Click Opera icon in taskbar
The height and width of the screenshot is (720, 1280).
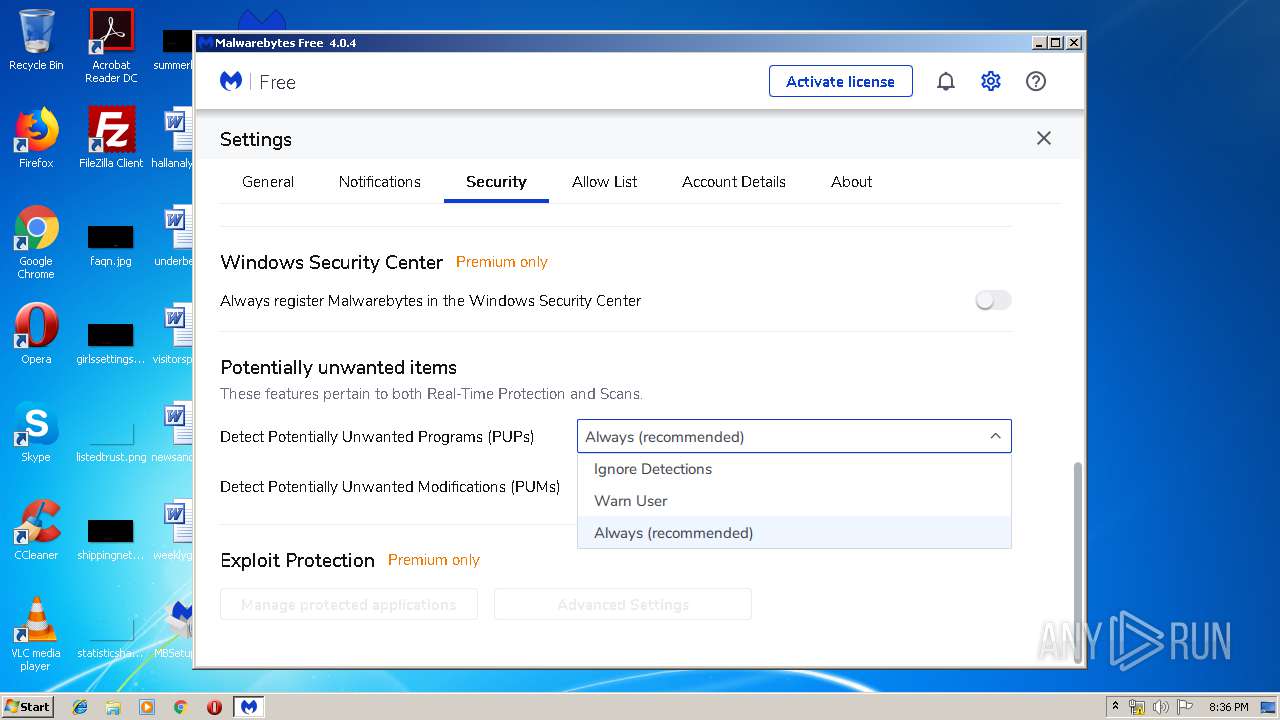pos(214,707)
